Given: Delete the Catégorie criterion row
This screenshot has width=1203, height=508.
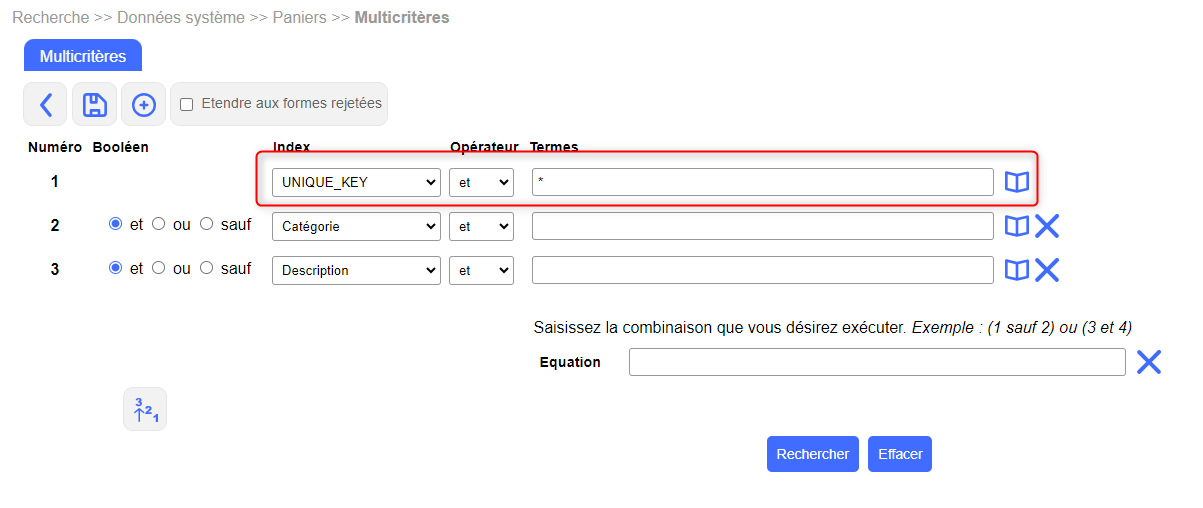Looking at the screenshot, I should (x=1047, y=226).
